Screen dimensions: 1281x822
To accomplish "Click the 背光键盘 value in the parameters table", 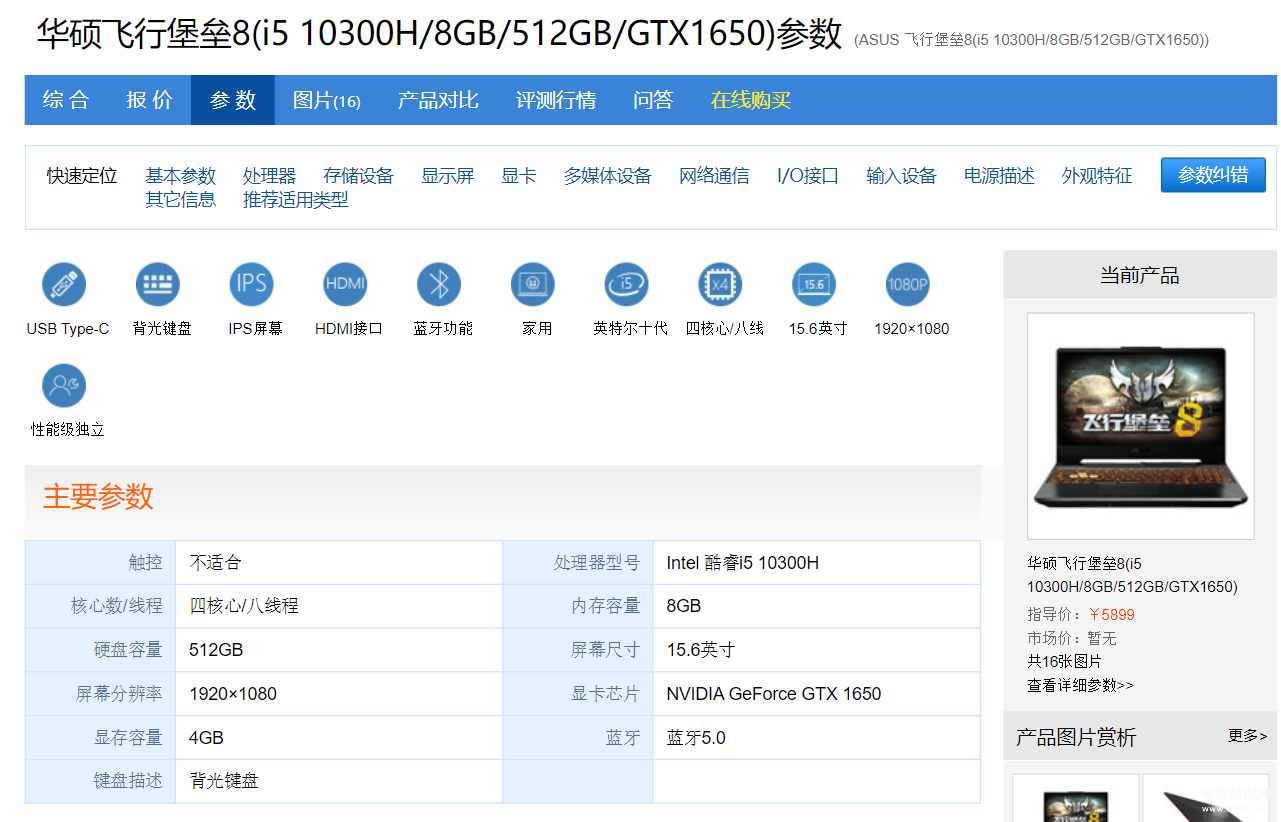I will tap(224, 781).
